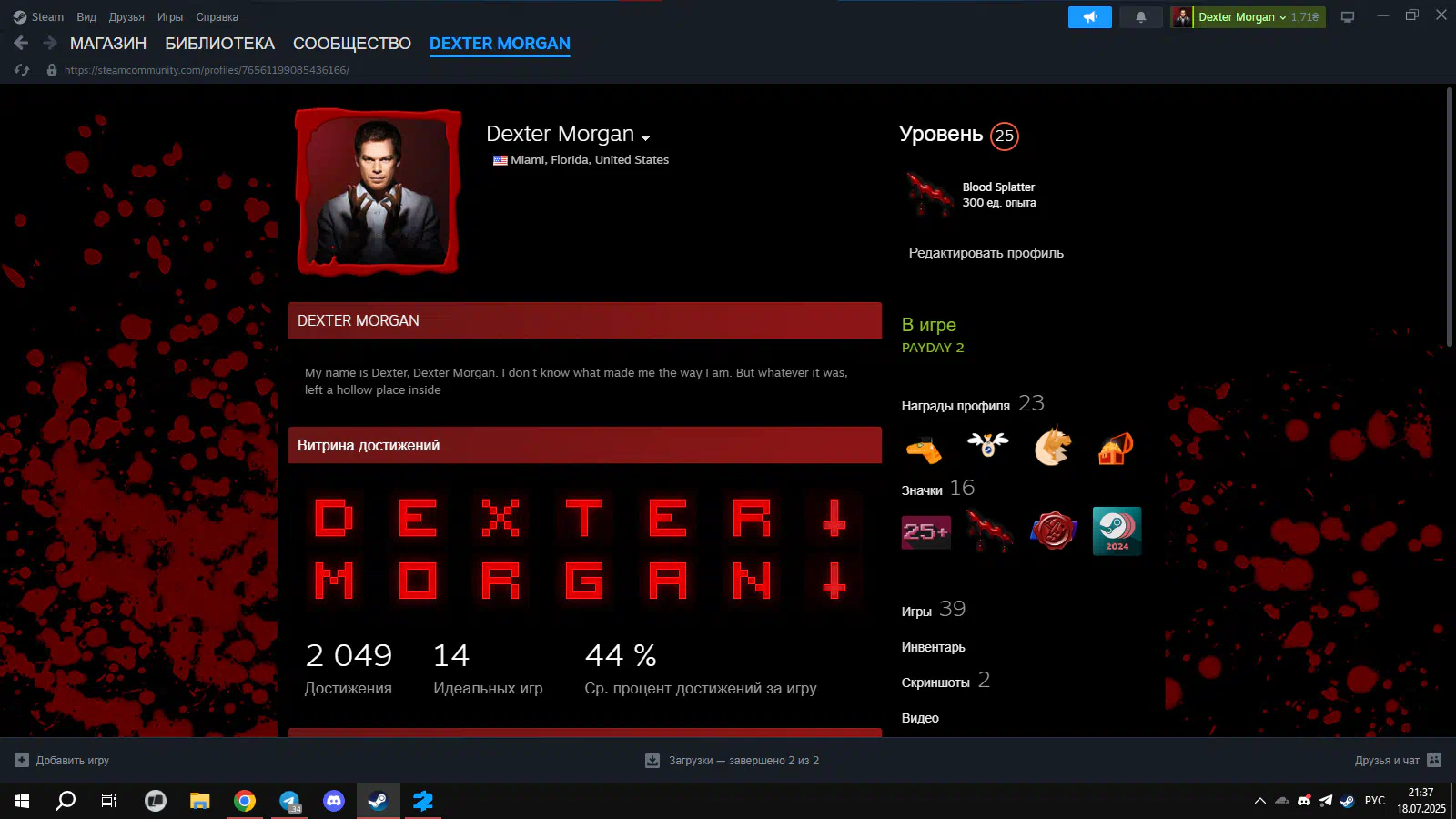Click Редактировать профиль button
Screen dimensions: 1456x819
click(x=986, y=253)
